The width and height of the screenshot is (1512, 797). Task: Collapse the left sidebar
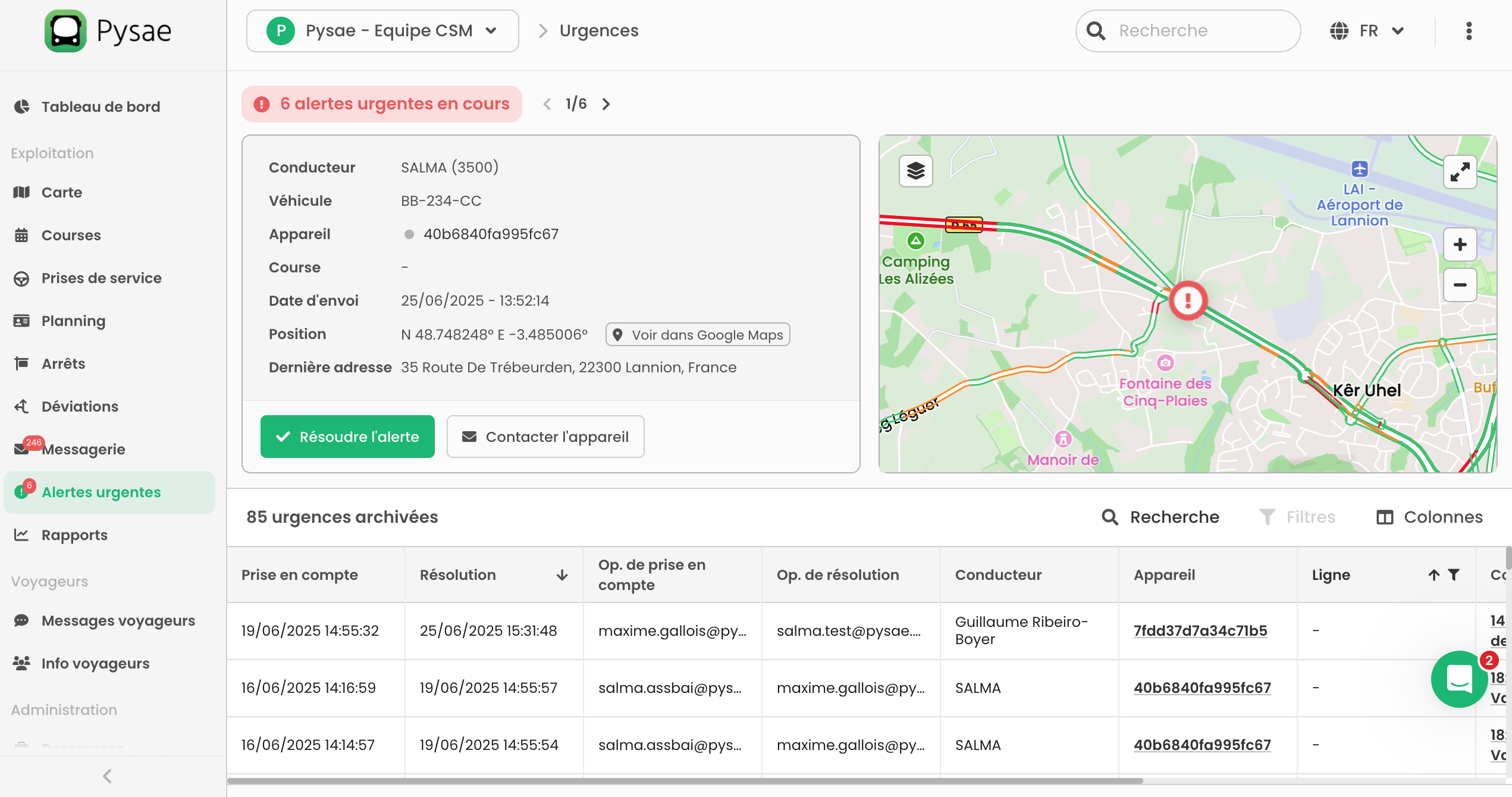[x=107, y=776]
